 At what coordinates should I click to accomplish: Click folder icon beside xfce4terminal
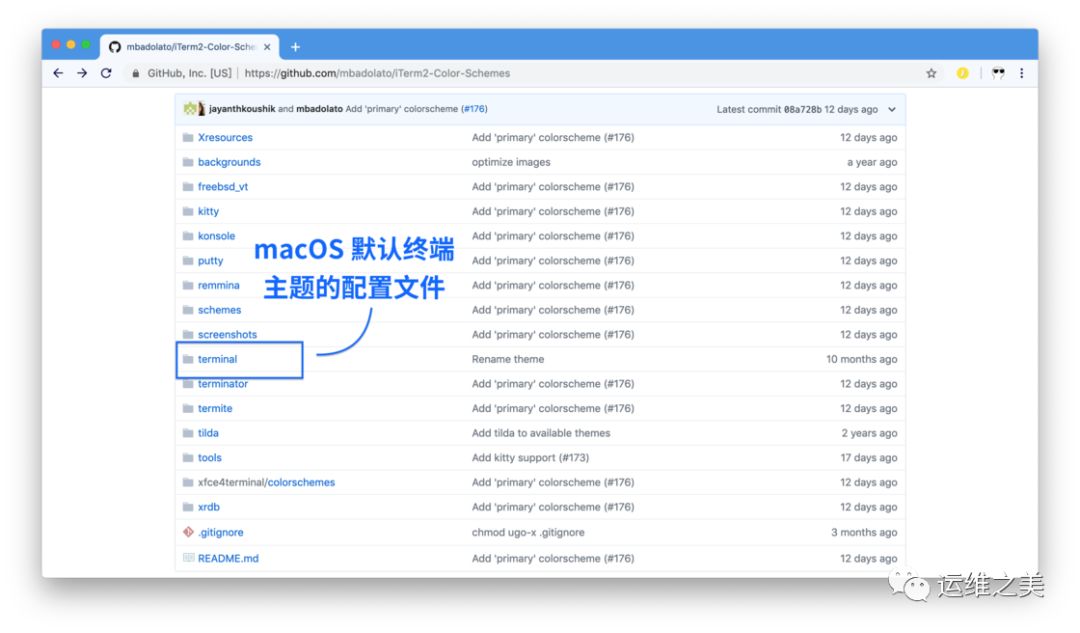(188, 482)
